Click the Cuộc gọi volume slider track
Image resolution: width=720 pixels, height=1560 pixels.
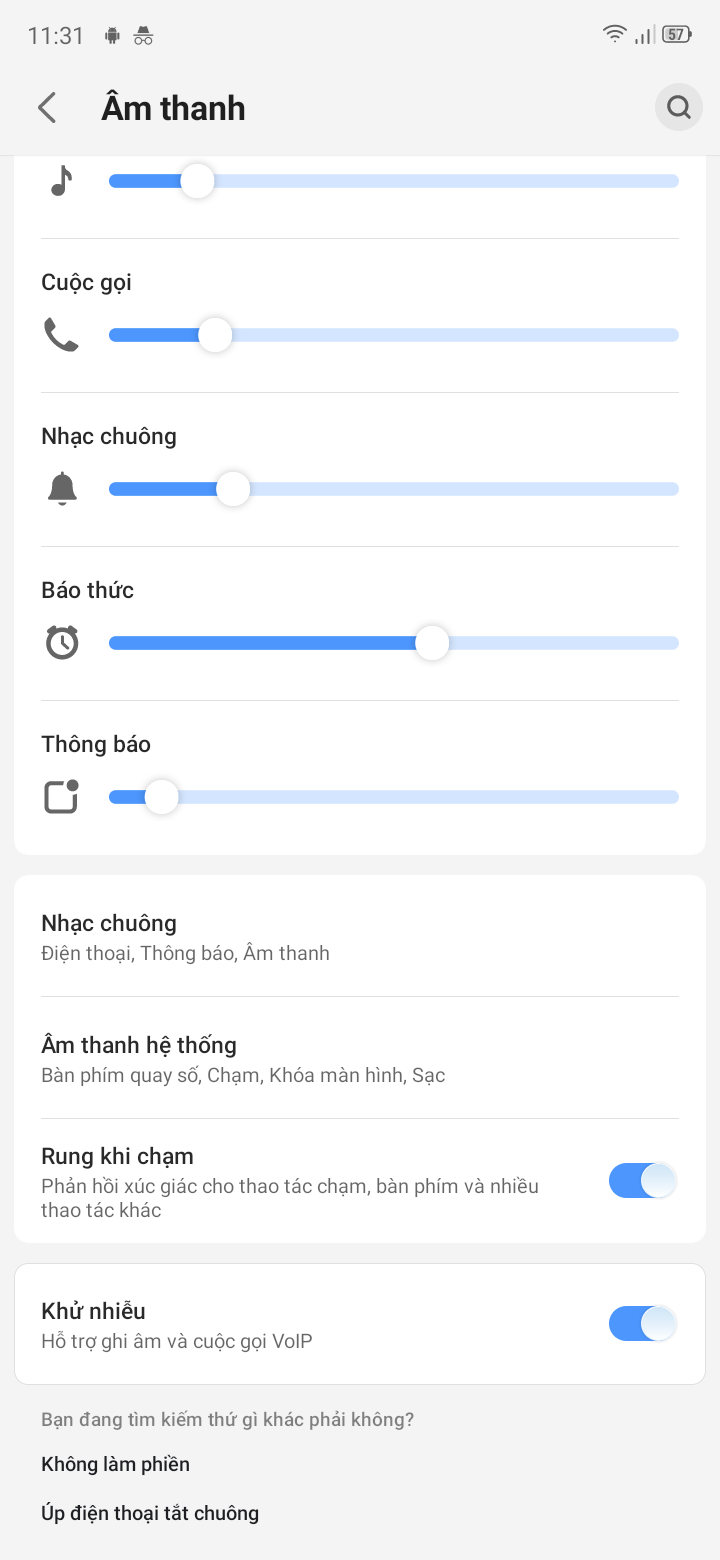tap(450, 335)
